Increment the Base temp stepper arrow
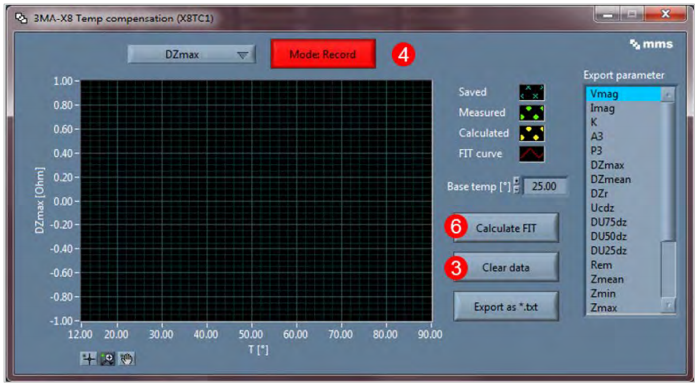Screen dimensions: 699x386 [516, 181]
